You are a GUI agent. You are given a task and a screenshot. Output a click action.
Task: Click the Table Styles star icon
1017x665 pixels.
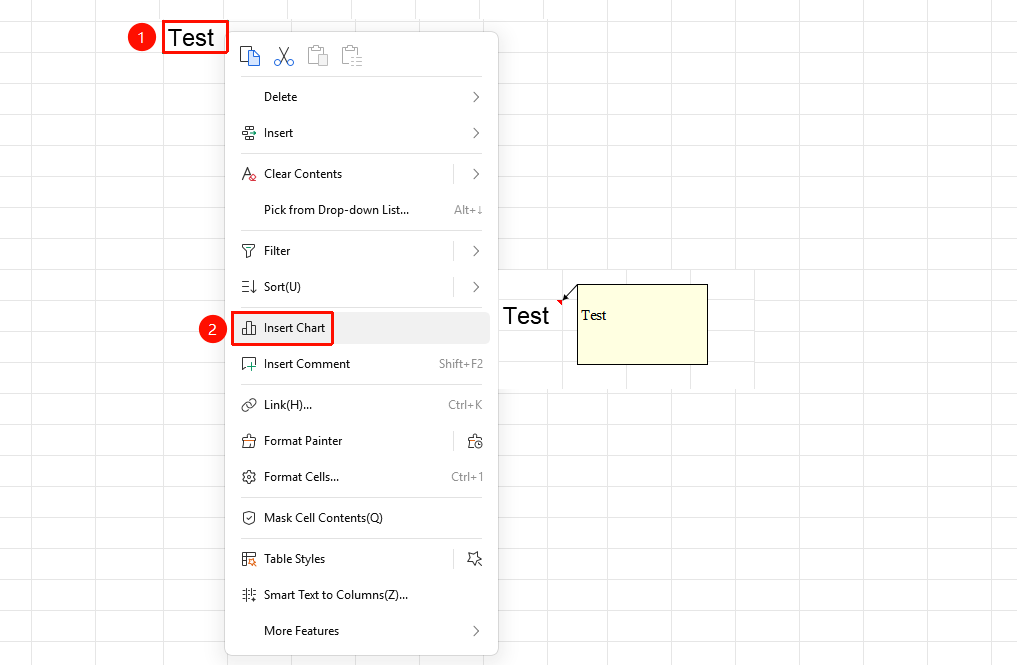[x=475, y=559]
